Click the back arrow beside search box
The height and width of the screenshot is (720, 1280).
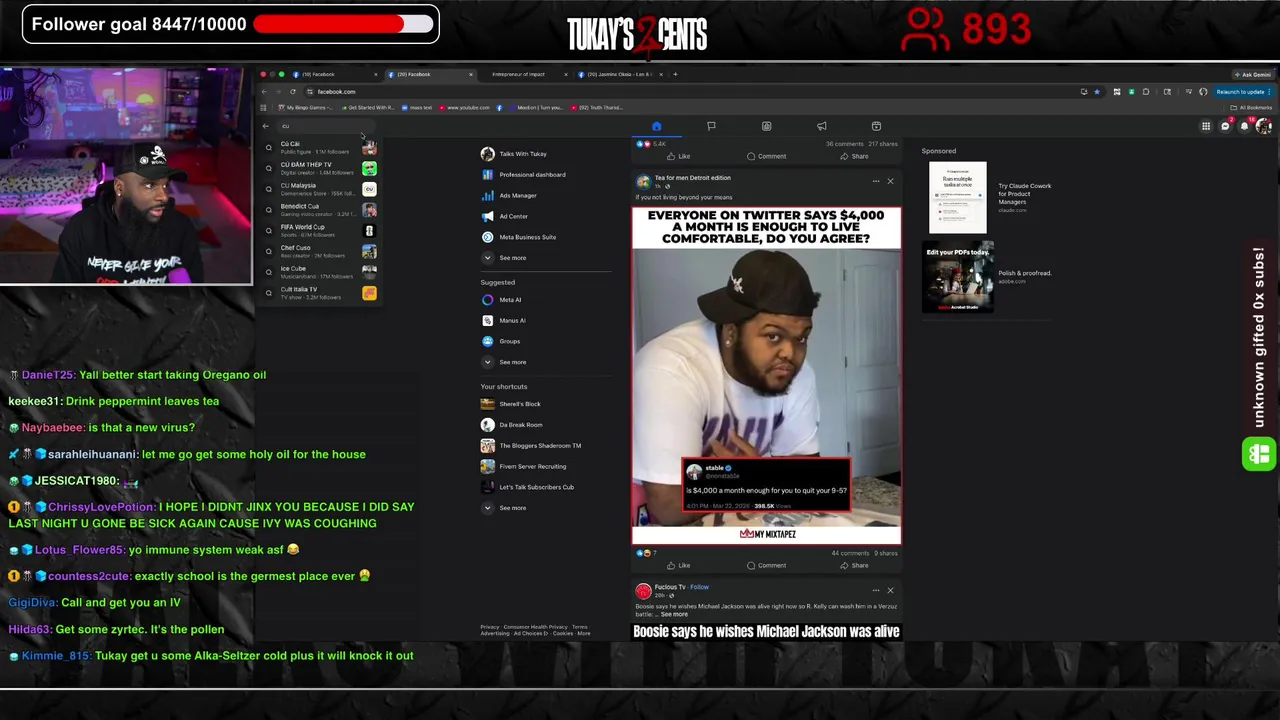coord(265,126)
